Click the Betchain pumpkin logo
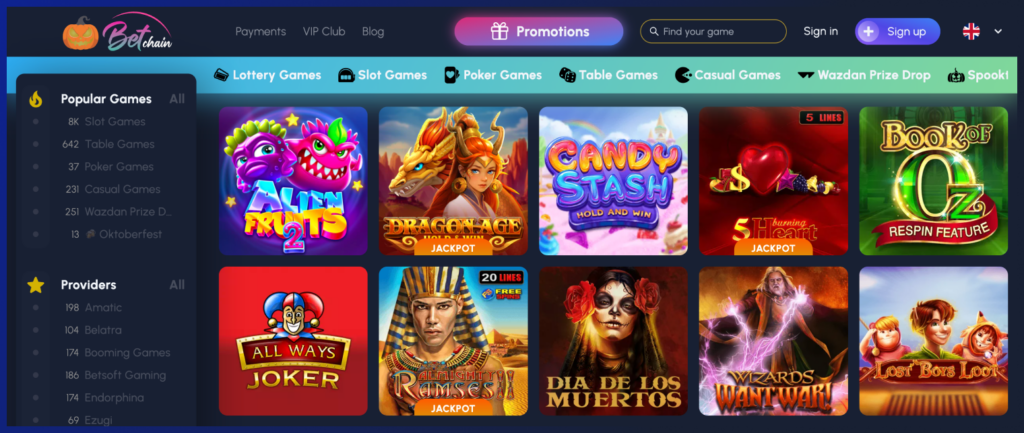 [x=118, y=32]
